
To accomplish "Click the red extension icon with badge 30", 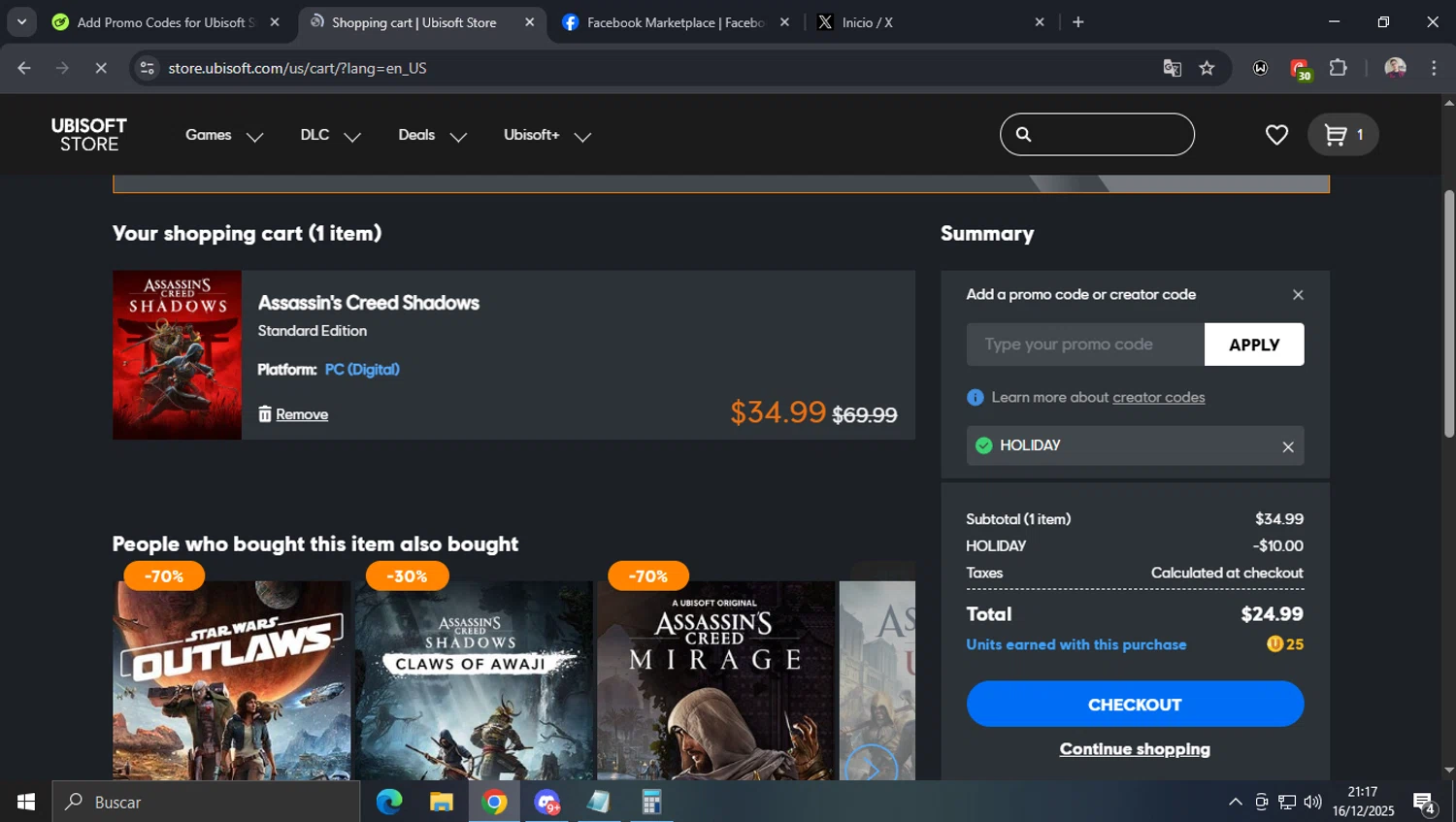I will (1300, 69).
